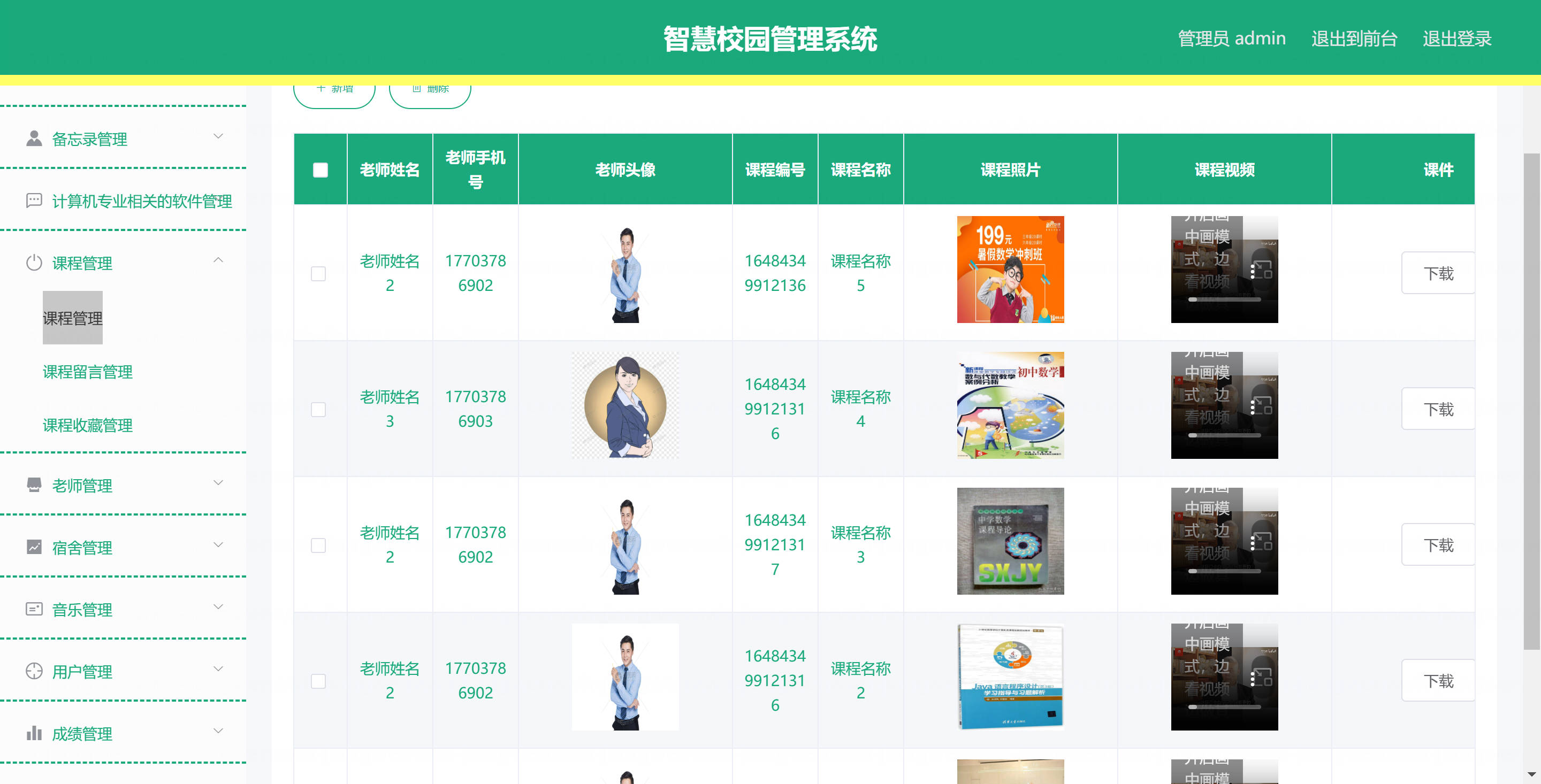Open 计算机专业相关的软件管理 menu
Screen dimensions: 1541x784
[x=142, y=201]
